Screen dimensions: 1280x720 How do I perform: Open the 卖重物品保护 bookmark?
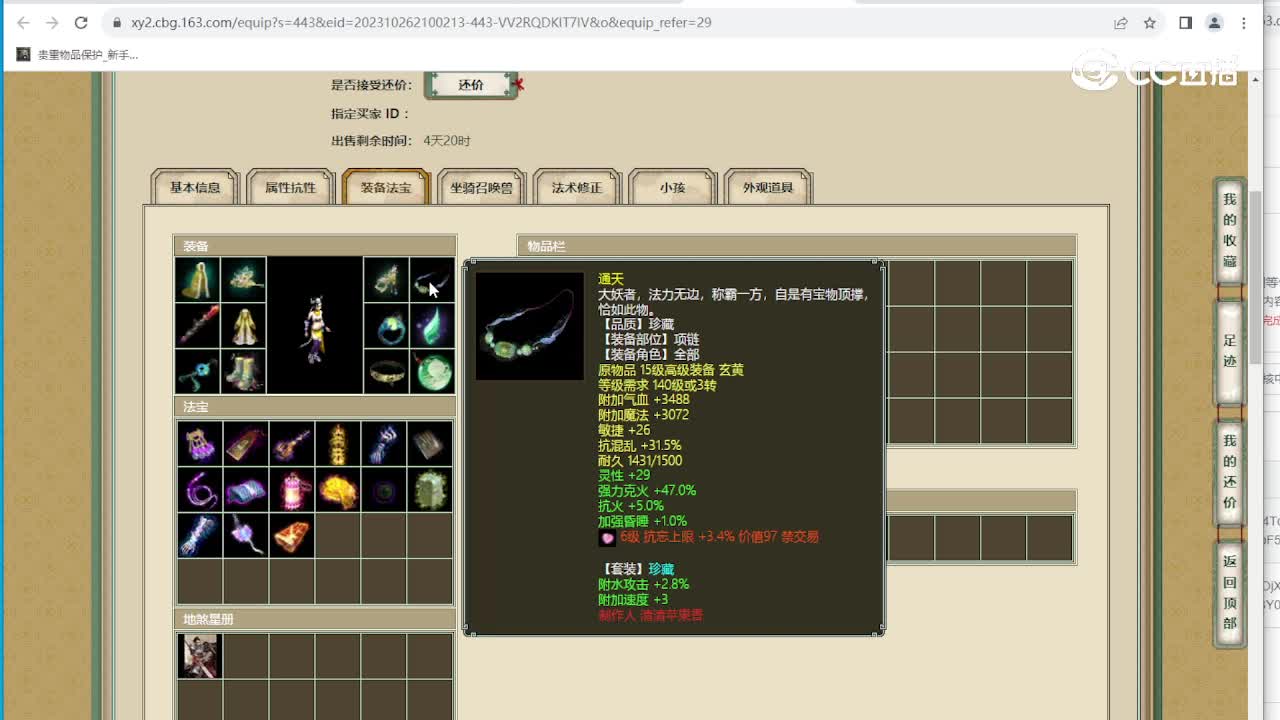click(77, 54)
